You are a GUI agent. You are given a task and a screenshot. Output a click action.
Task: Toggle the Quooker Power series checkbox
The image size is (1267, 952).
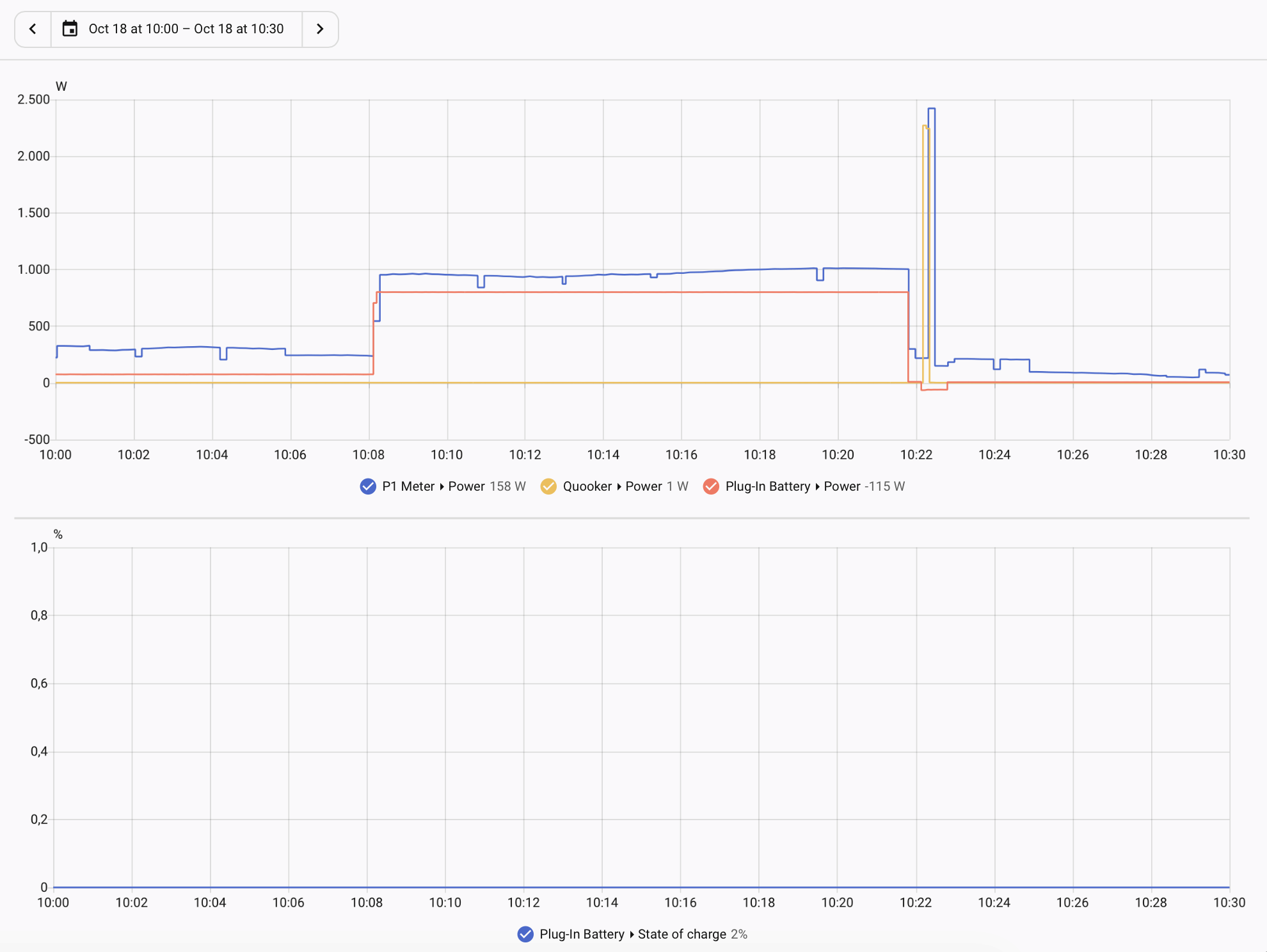(x=548, y=486)
